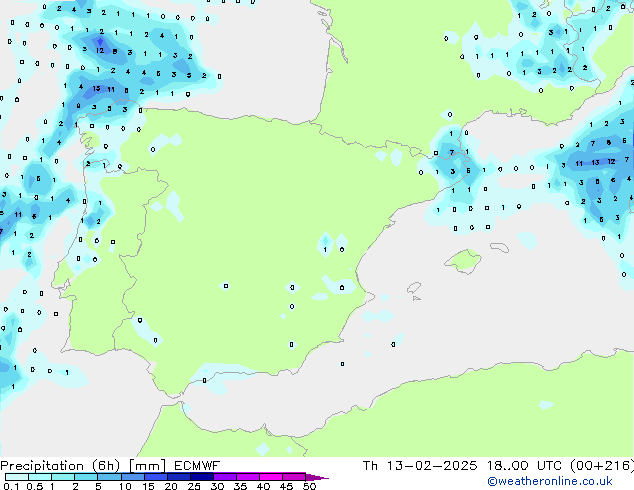Pick the 20–25 mm dark blue box
The height and width of the screenshot is (490, 634).
[x=178, y=477]
